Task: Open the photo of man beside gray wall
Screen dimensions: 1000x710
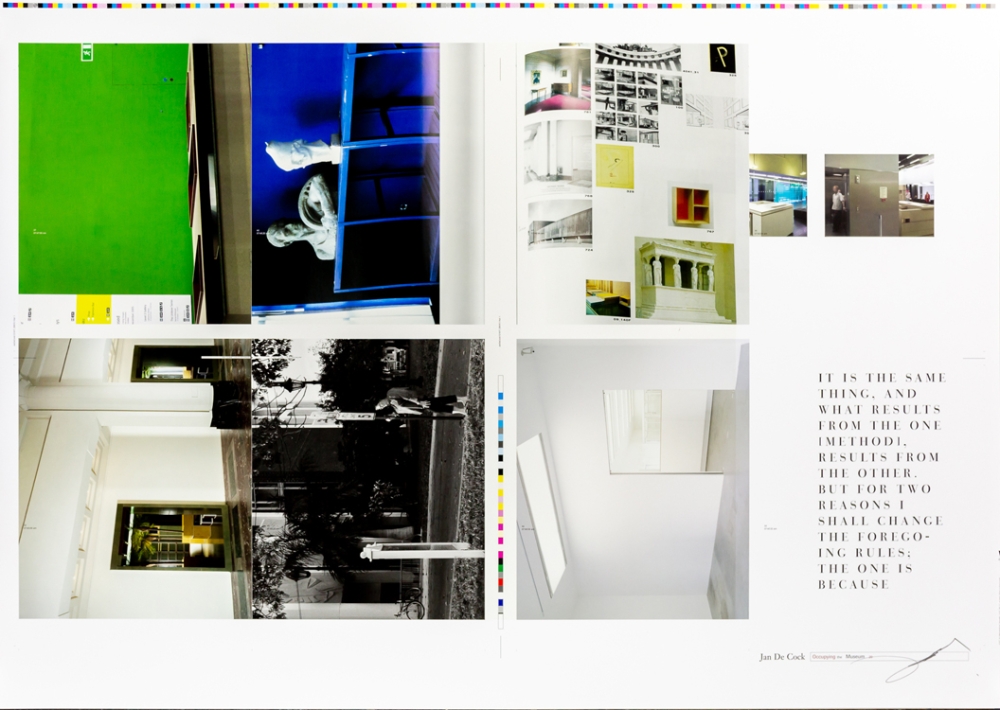Action: (861, 195)
